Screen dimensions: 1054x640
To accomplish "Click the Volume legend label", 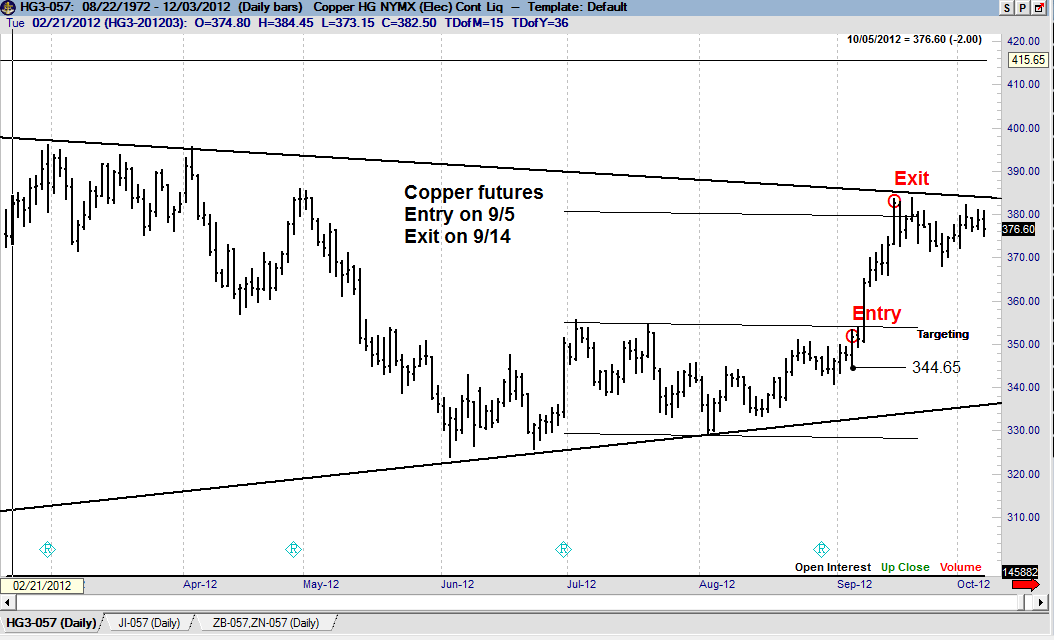I will pyautogui.click(x=961, y=567).
